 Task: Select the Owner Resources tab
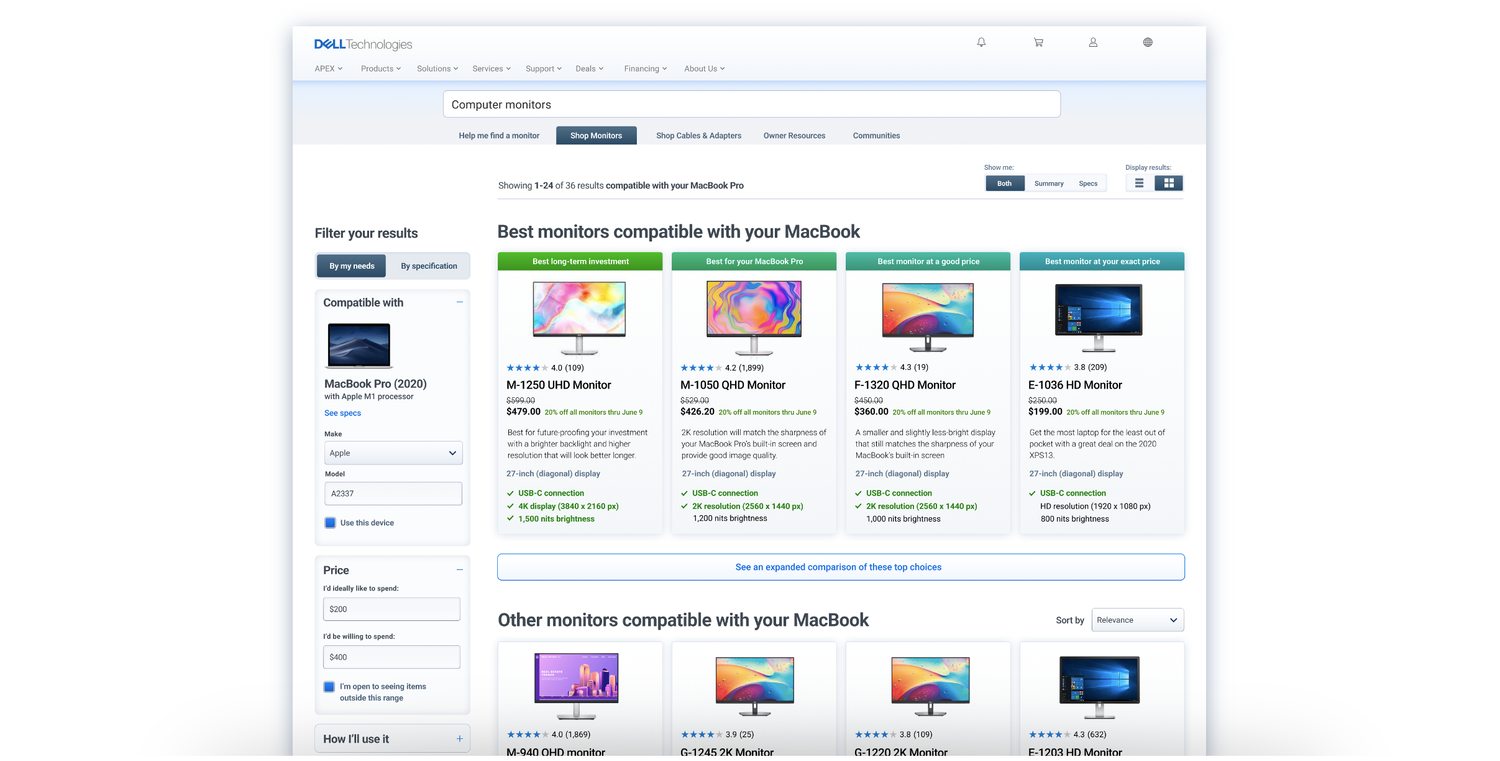point(794,136)
